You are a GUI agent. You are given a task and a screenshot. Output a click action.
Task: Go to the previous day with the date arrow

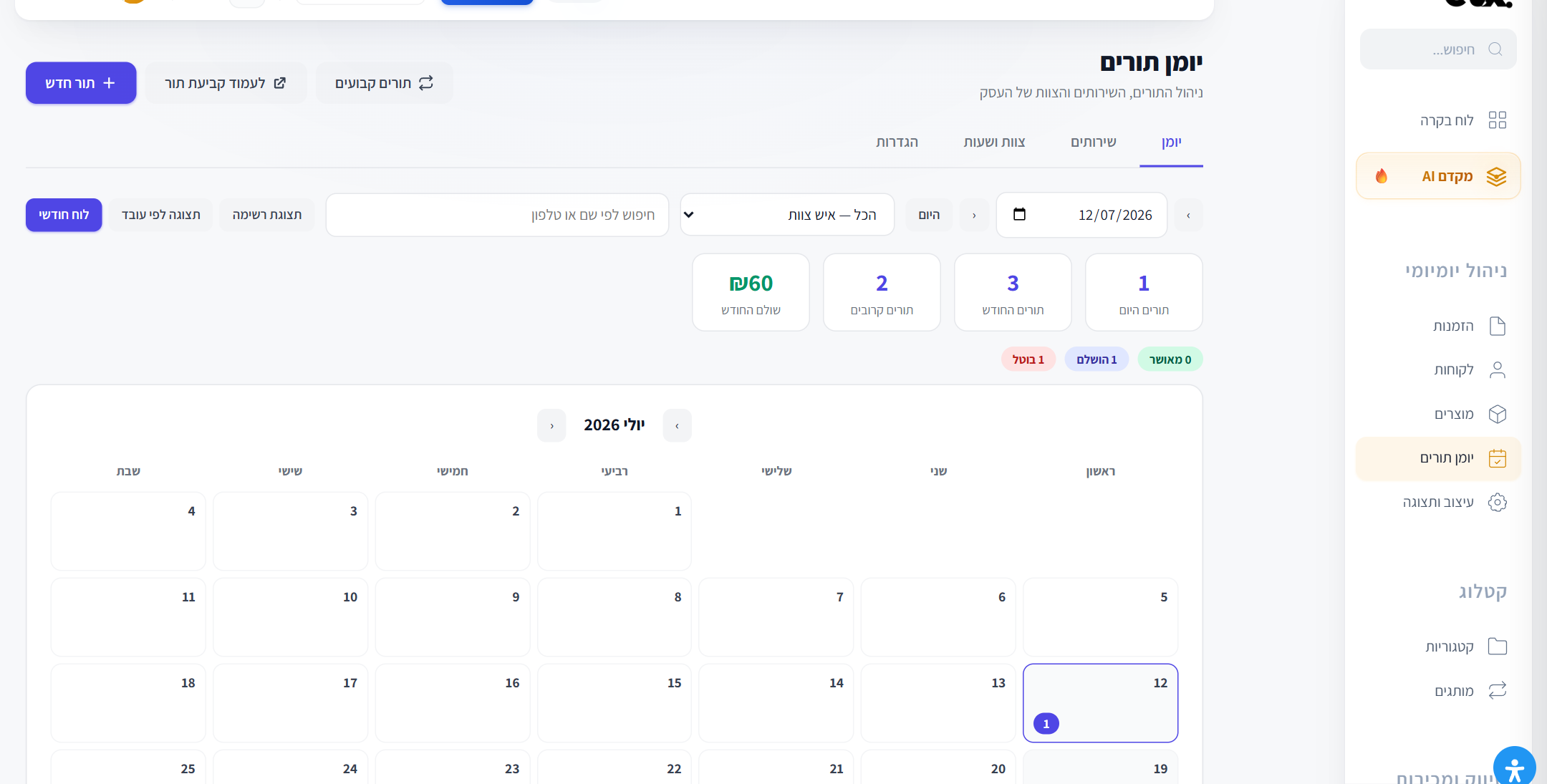1188,215
